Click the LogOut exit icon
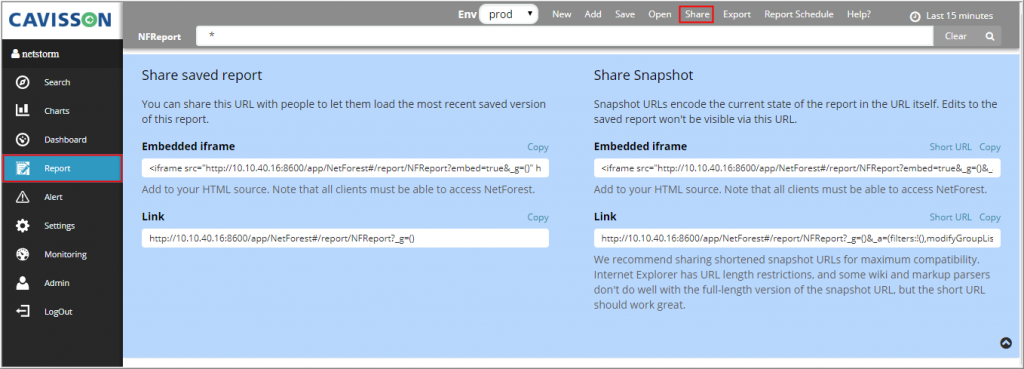The height and width of the screenshot is (369, 1024). (23, 312)
